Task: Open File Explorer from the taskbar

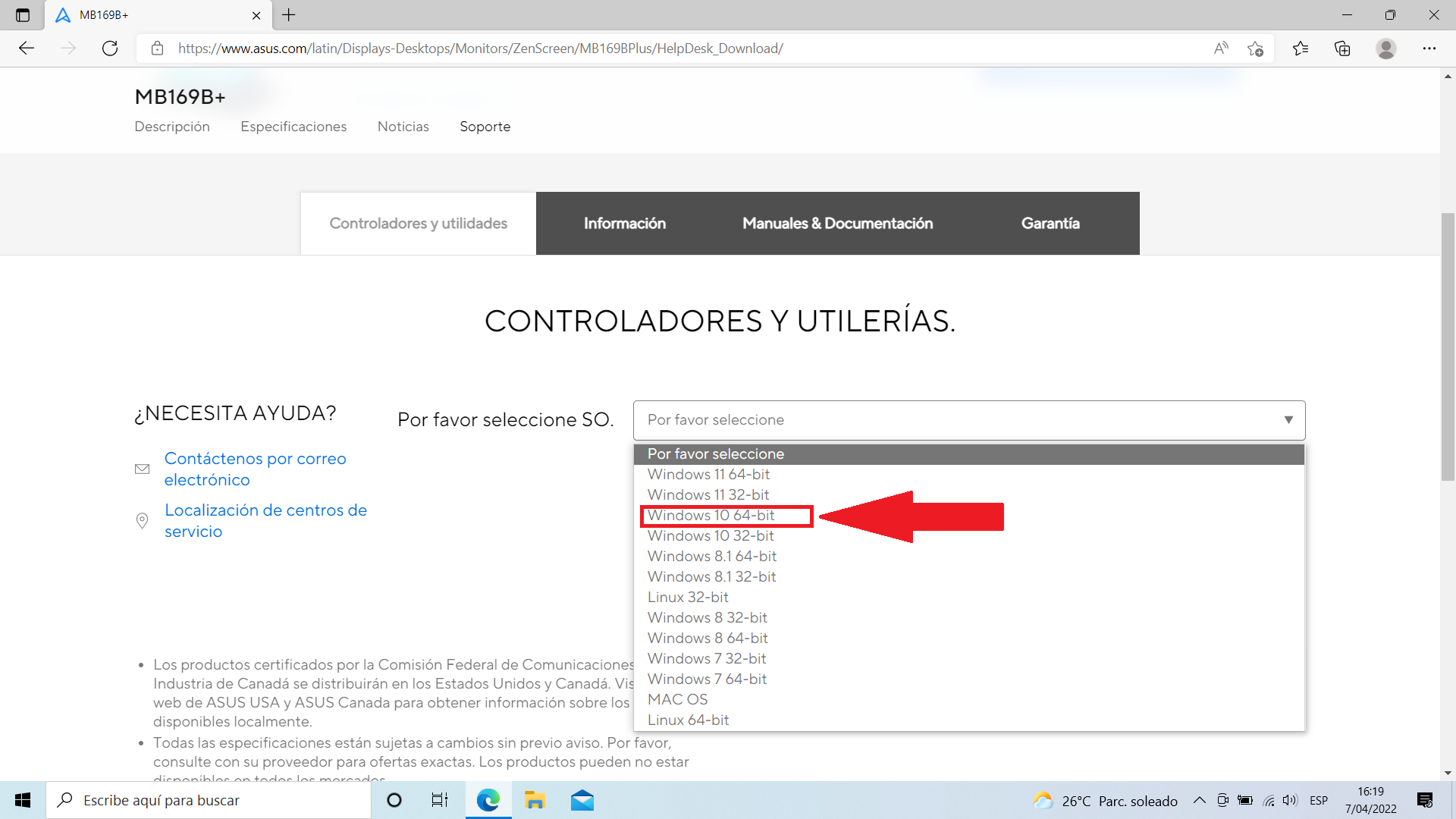Action: point(535,800)
